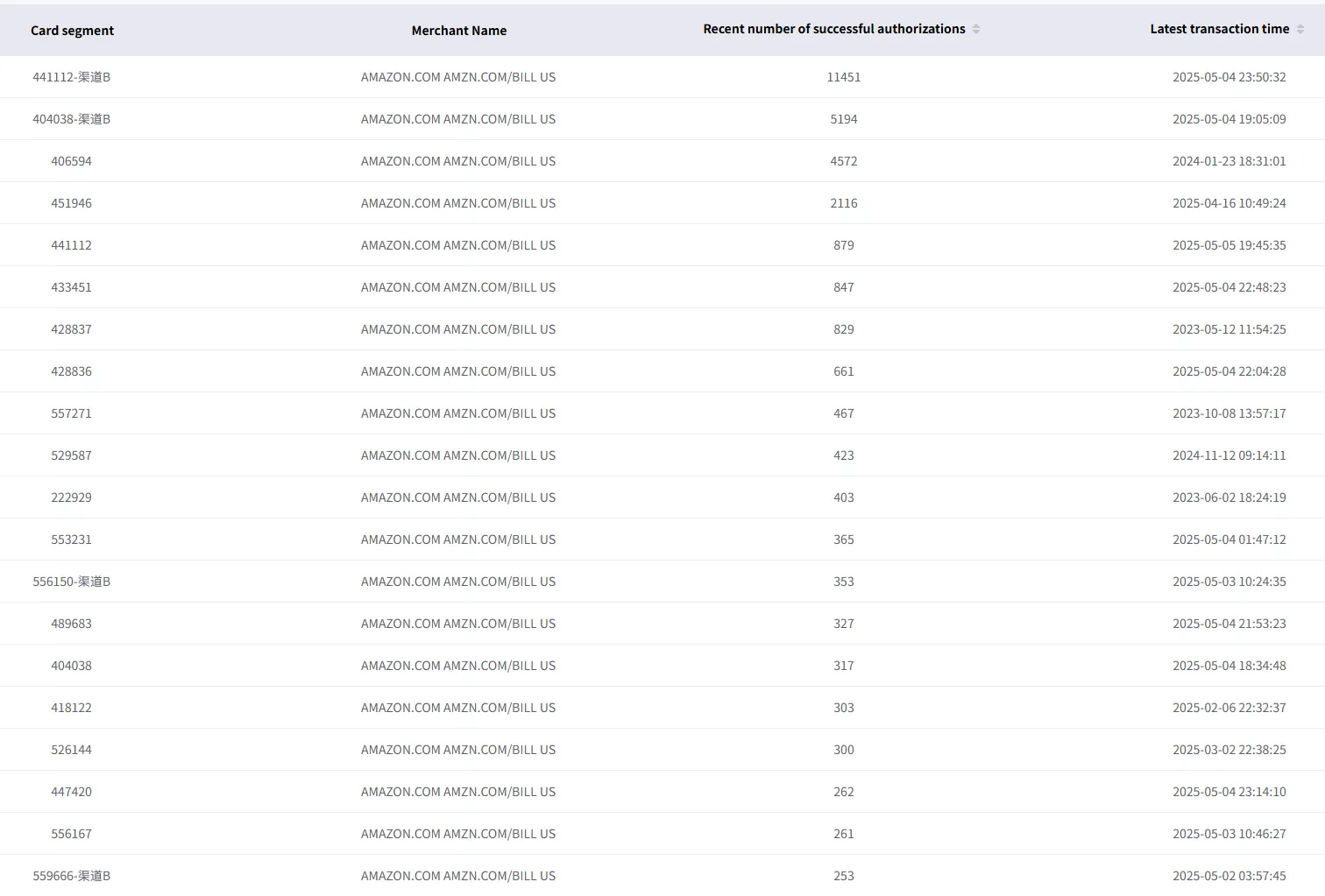Click merchant name in the 433451 row
The width and height of the screenshot is (1325, 896).
tap(457, 287)
